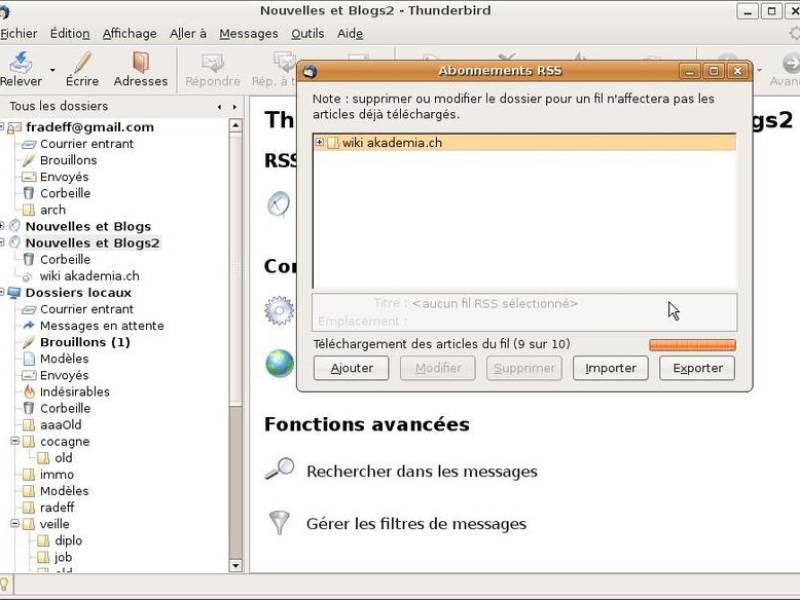The width and height of the screenshot is (800, 600).
Task: Click the Ajouter button
Action: [352, 368]
